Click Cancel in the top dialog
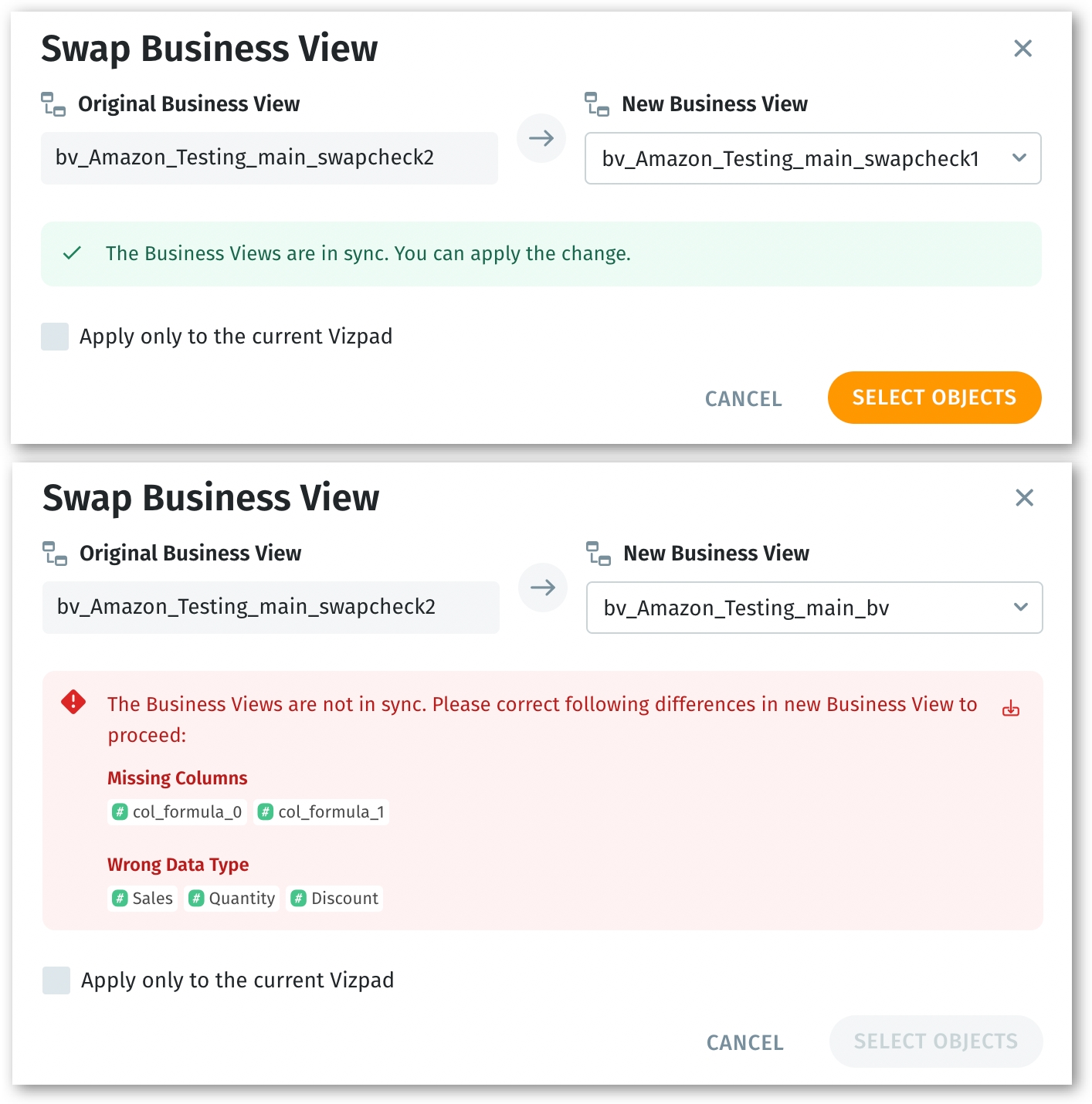This screenshot has height=1104, width=1092. coord(743,399)
